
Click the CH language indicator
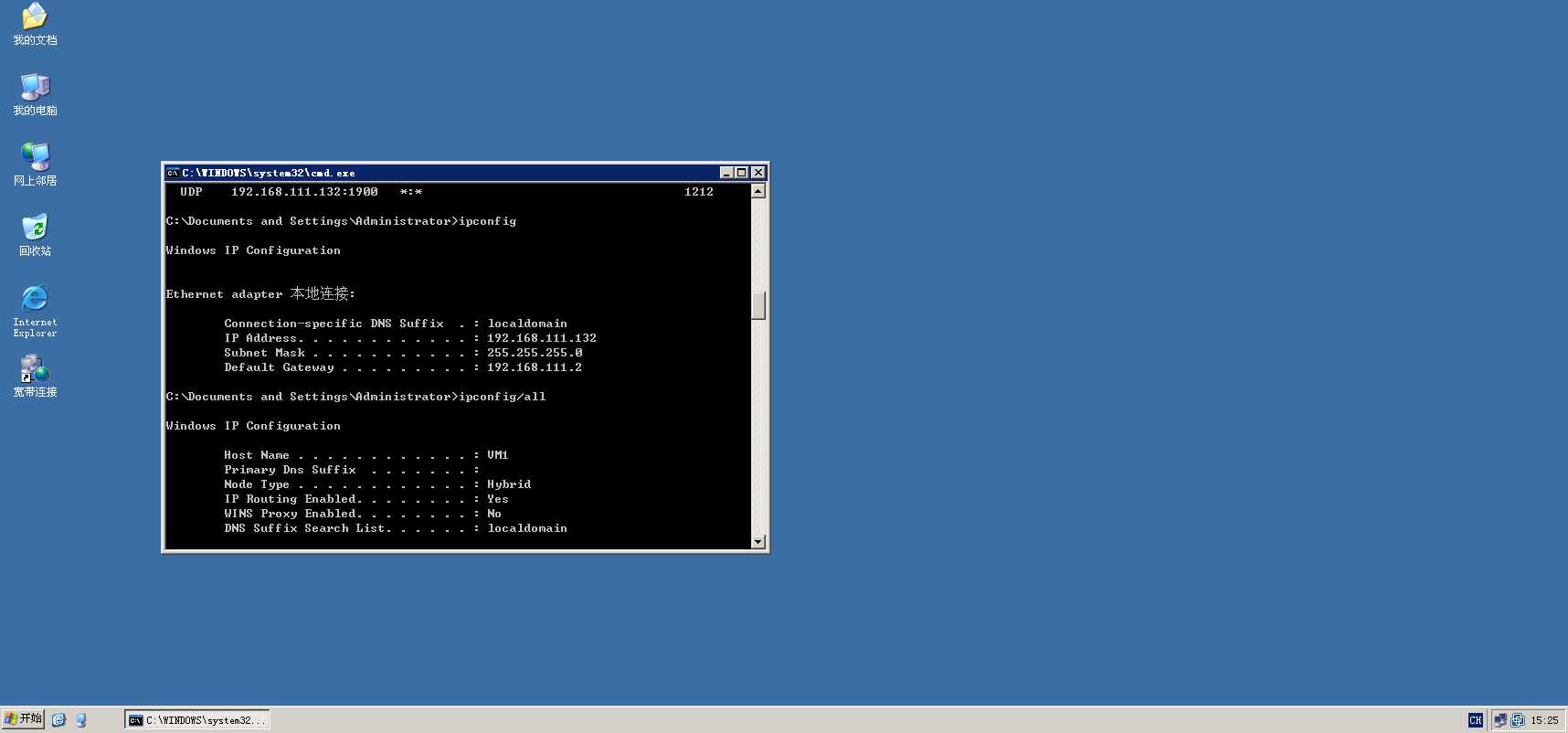pos(1475,720)
